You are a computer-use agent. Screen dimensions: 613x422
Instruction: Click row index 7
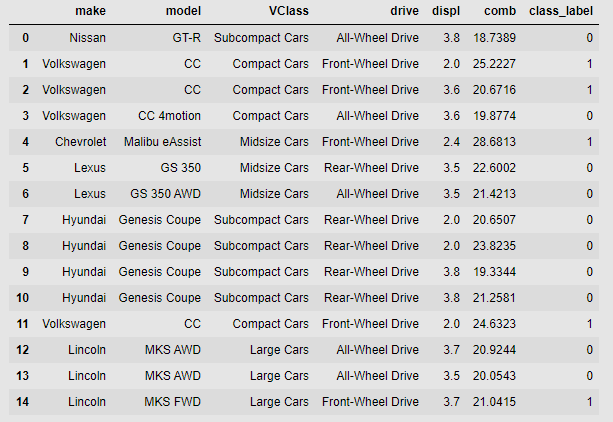click(24, 220)
